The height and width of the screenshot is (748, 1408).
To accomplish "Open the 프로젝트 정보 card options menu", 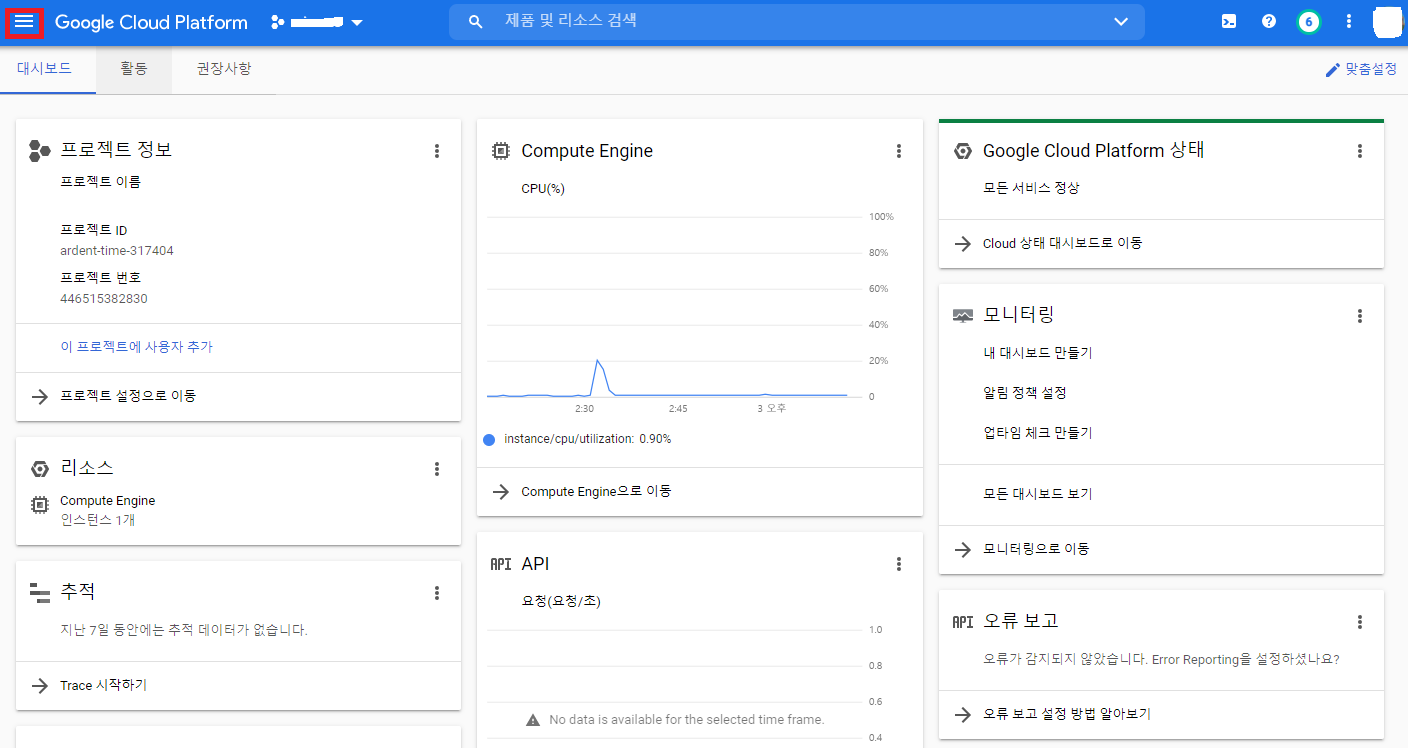I will 436,151.
